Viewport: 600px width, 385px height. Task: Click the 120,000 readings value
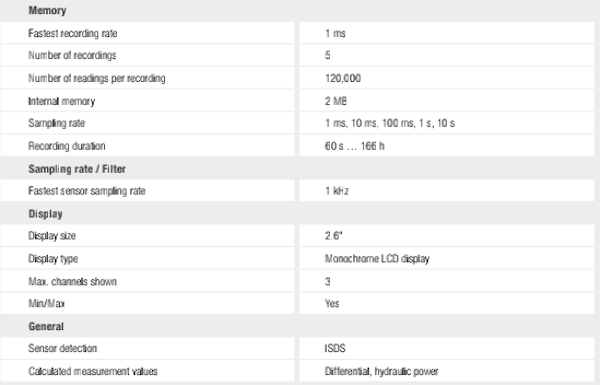click(343, 78)
